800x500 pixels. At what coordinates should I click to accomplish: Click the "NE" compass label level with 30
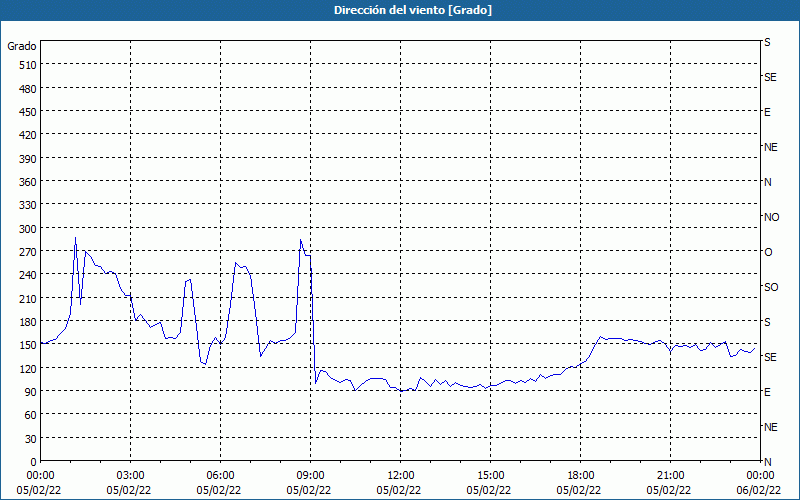pyautogui.click(x=770, y=427)
